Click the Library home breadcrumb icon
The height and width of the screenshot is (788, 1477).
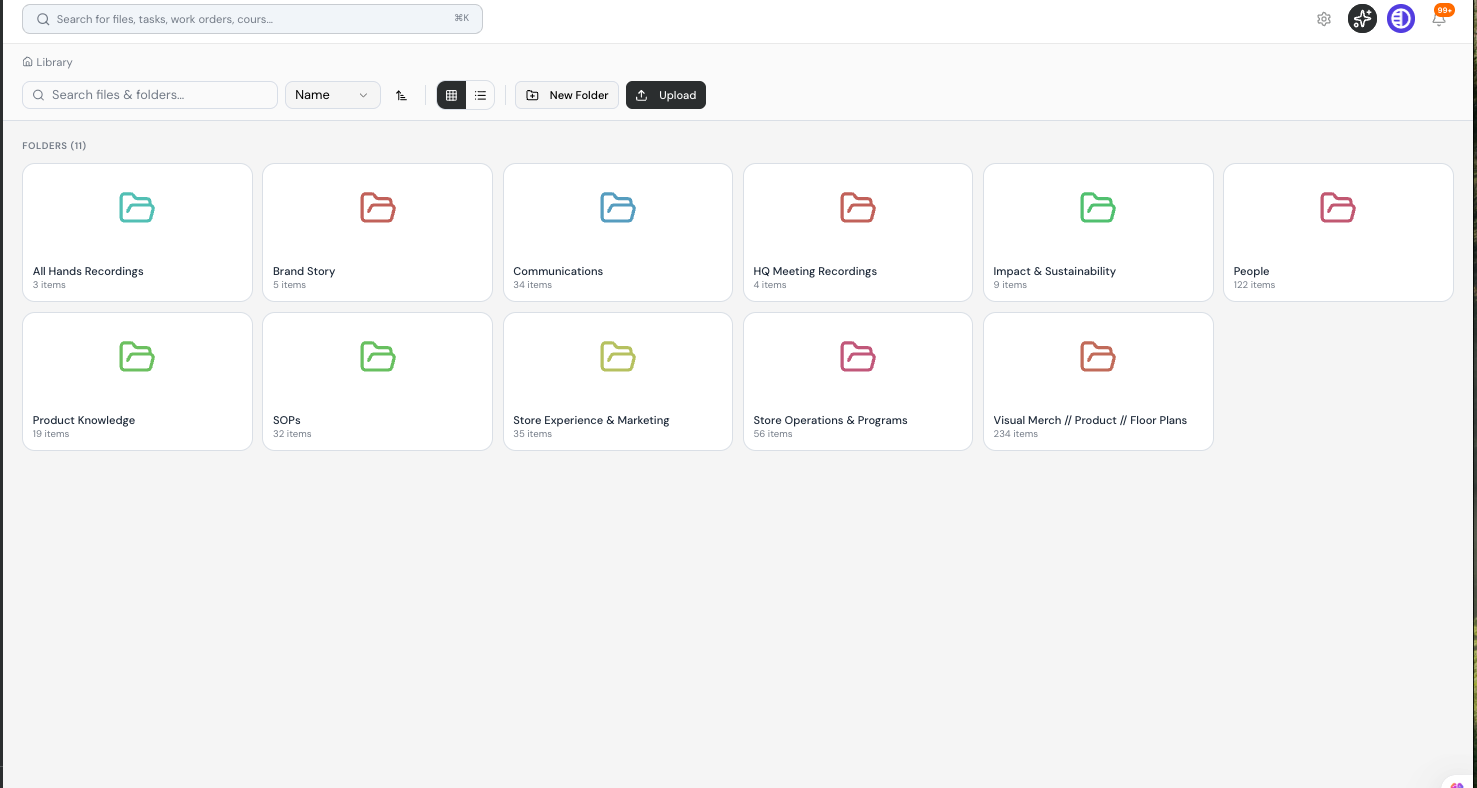tap(28, 62)
